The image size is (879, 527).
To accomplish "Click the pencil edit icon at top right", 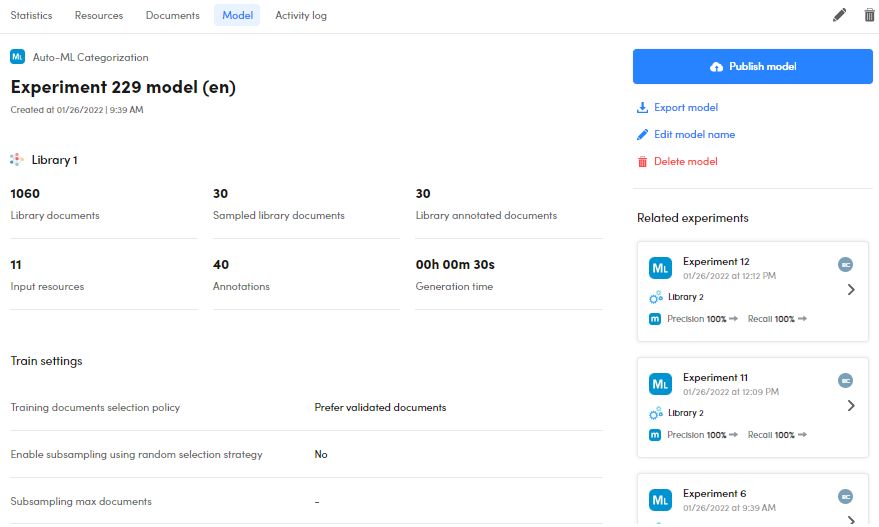I will pos(839,15).
